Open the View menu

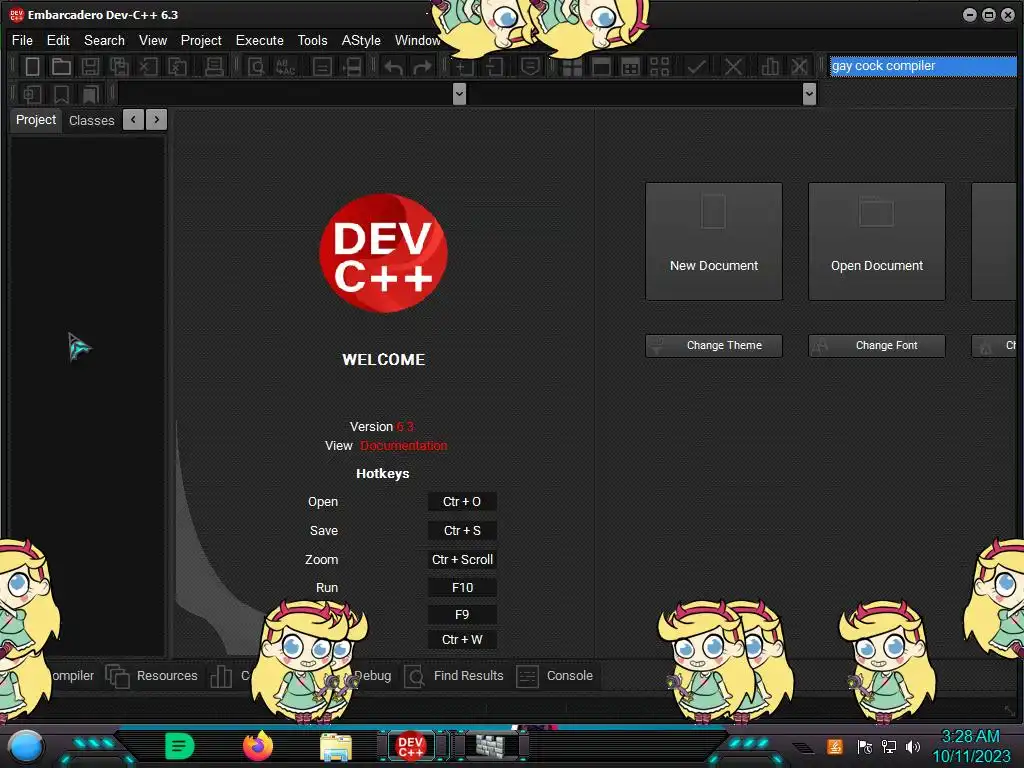point(153,40)
